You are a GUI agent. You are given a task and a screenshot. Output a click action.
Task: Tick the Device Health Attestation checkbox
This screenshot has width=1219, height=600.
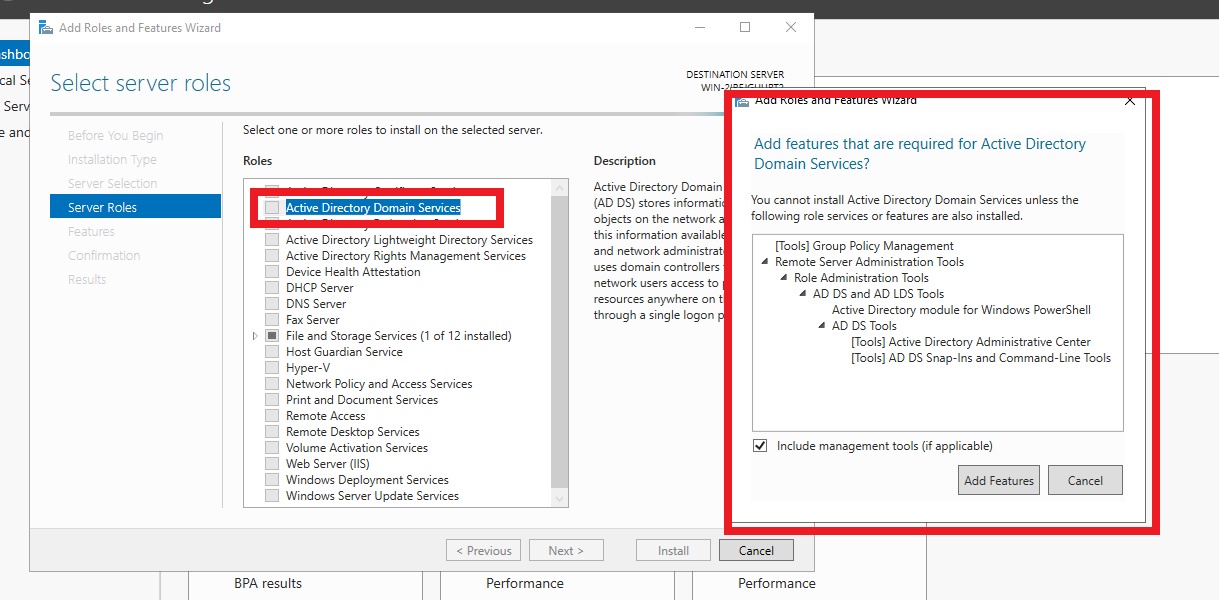[272, 272]
